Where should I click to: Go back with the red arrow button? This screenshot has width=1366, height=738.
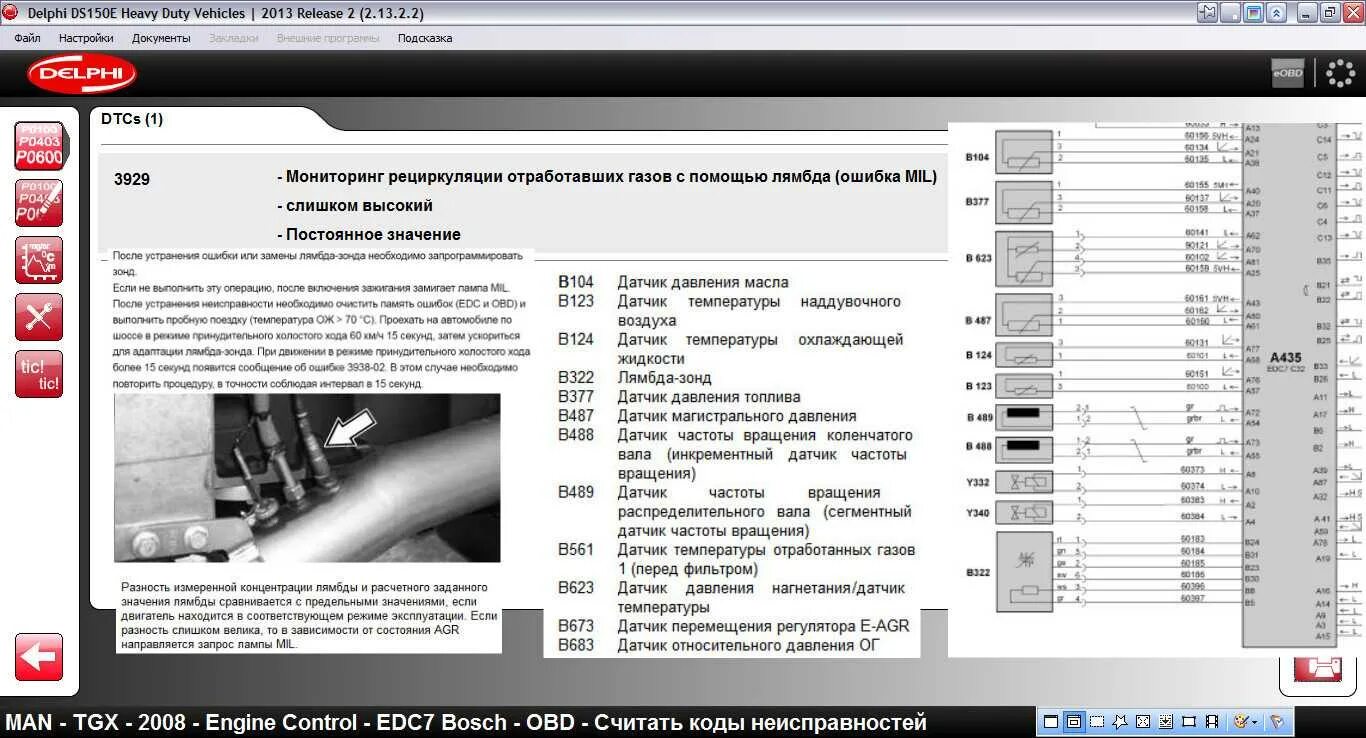click(39, 657)
